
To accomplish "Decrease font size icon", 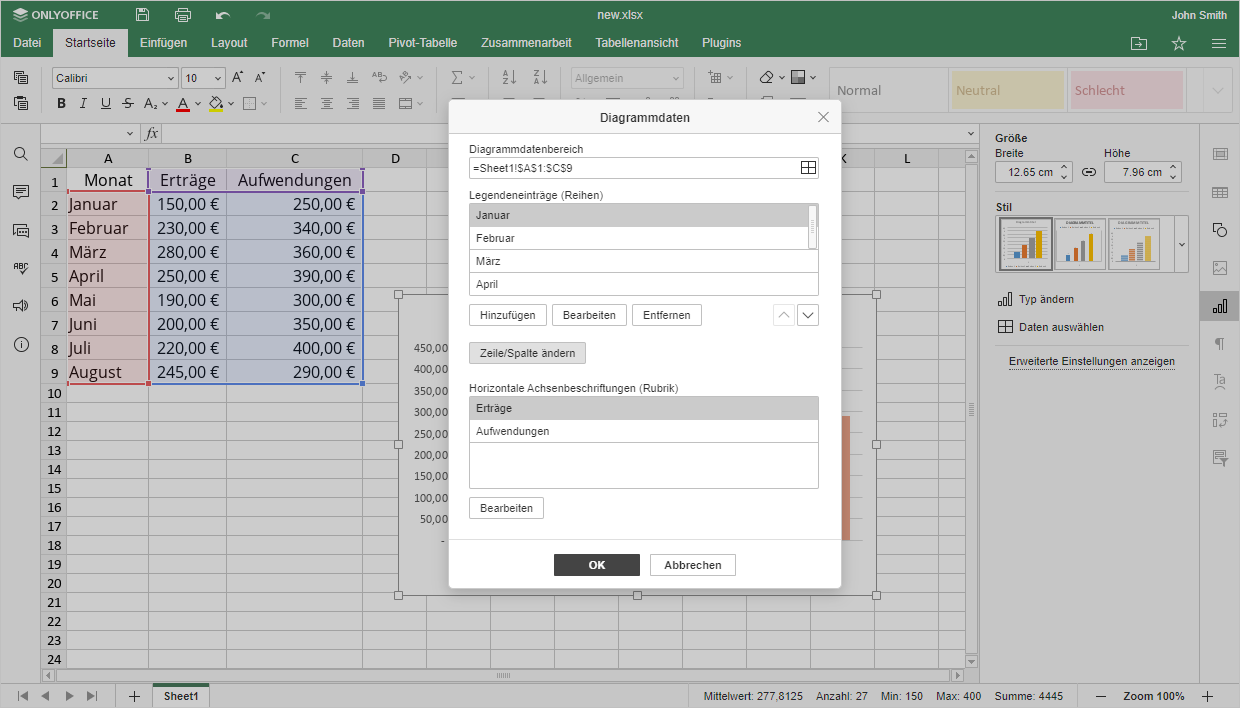I will coord(260,77).
